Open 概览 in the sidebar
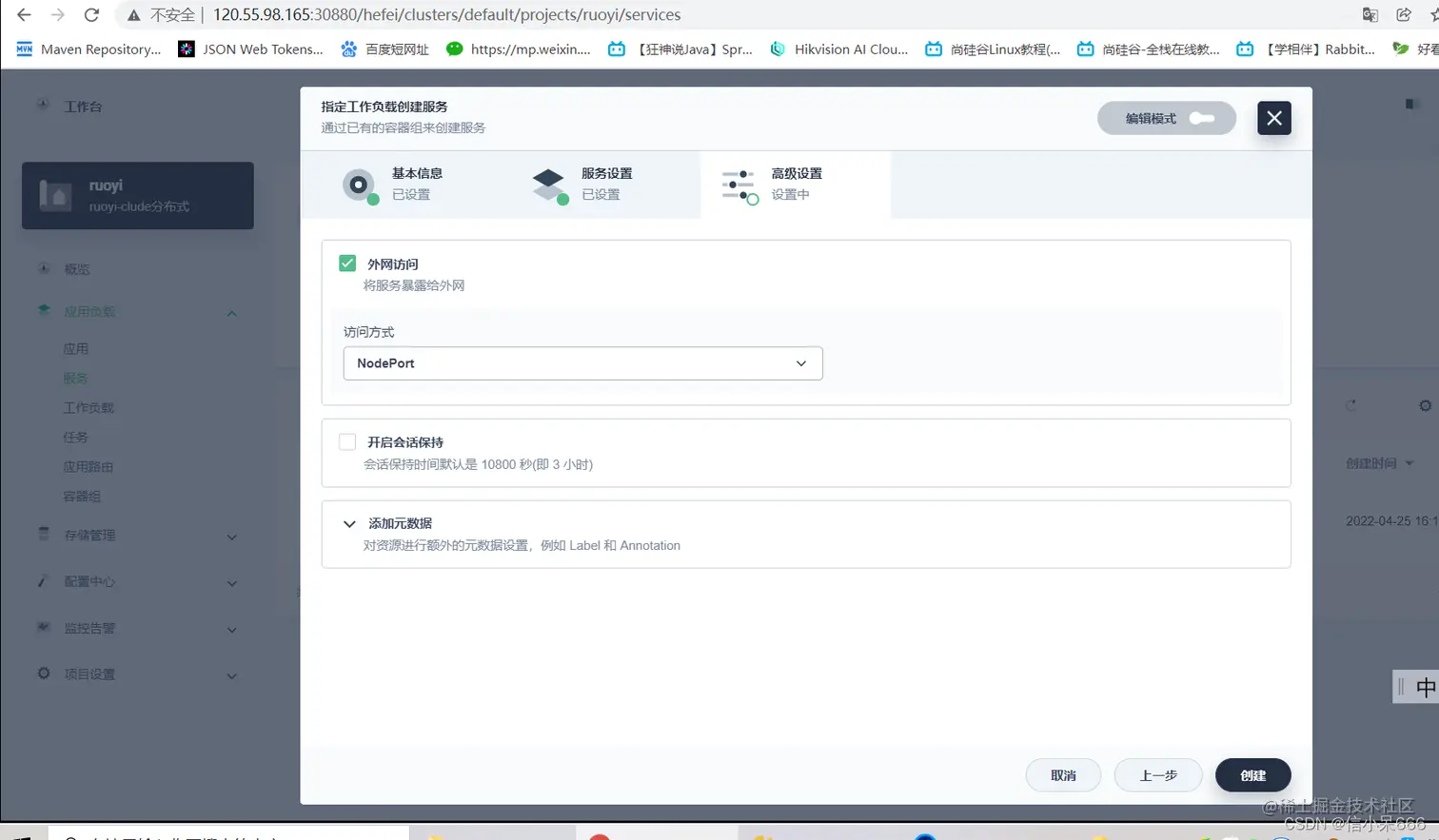 [x=77, y=269]
